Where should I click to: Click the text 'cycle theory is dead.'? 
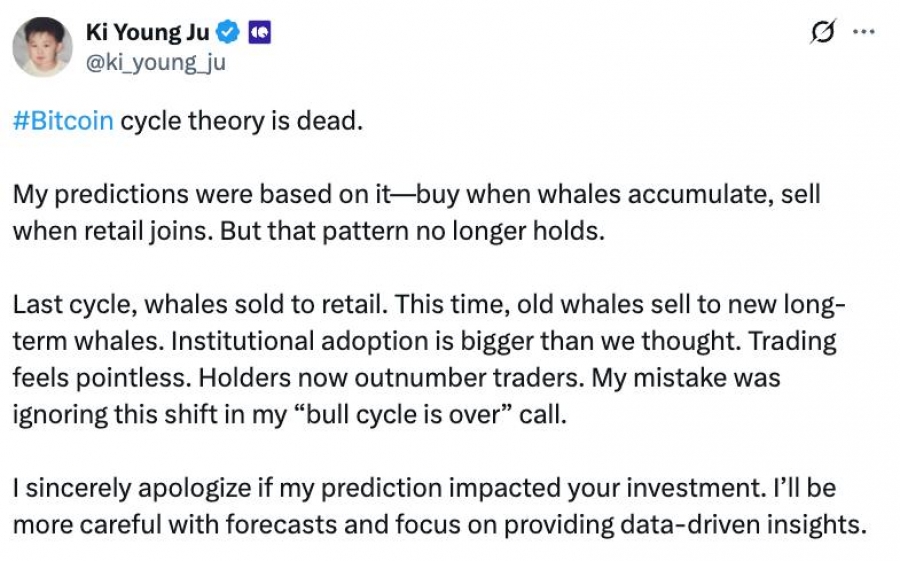pos(242,121)
